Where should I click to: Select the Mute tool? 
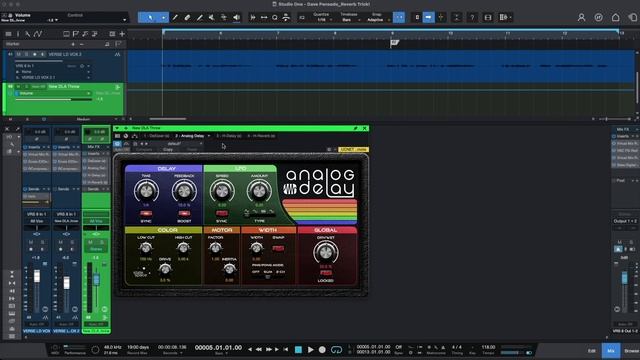pos(211,18)
